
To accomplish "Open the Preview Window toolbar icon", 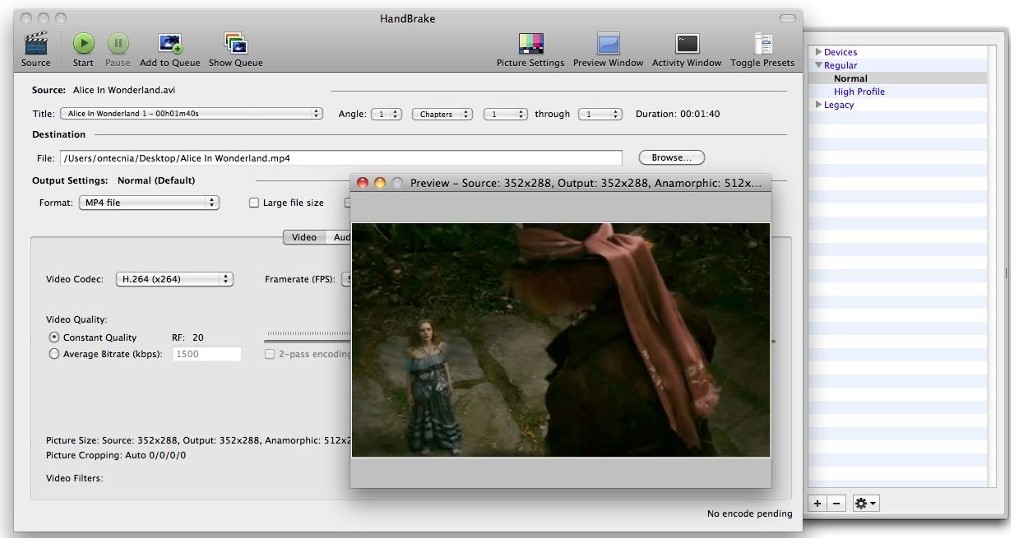I will 608,44.
